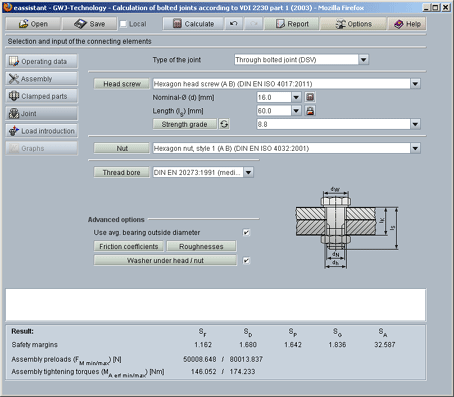Open the Help button
454x397 pixels.
point(407,24)
